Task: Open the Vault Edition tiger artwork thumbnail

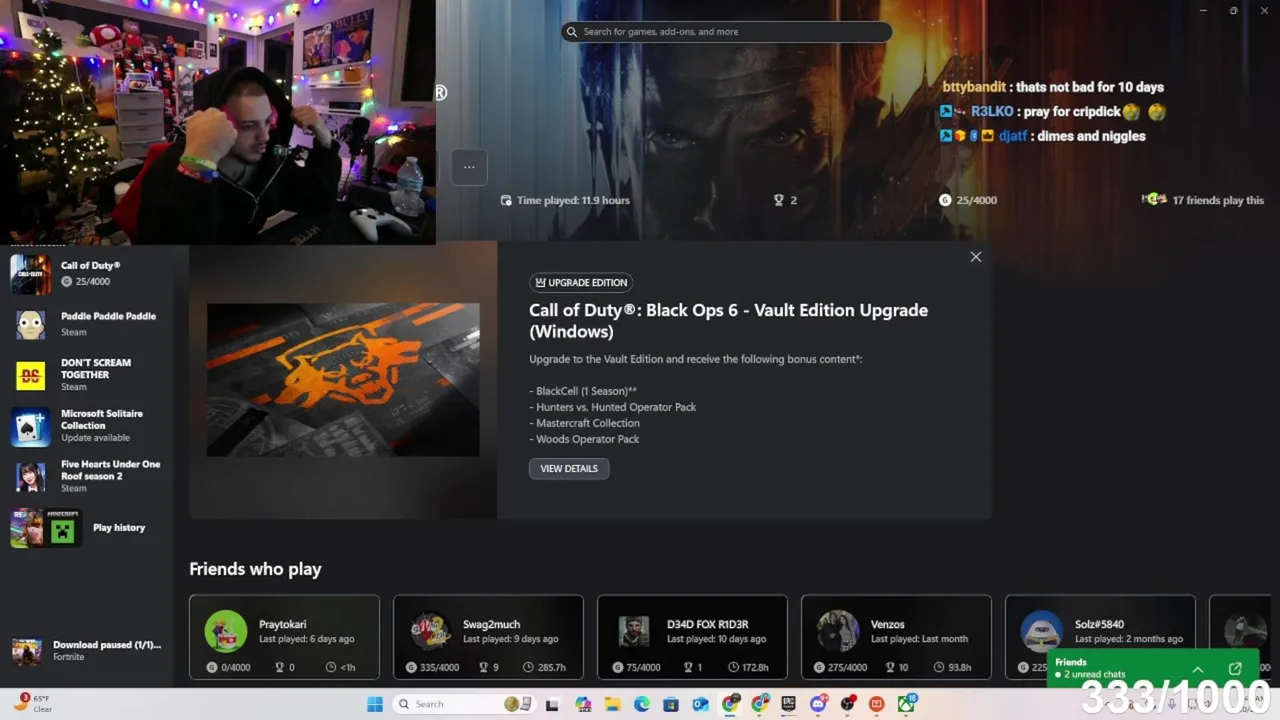Action: 343,380
